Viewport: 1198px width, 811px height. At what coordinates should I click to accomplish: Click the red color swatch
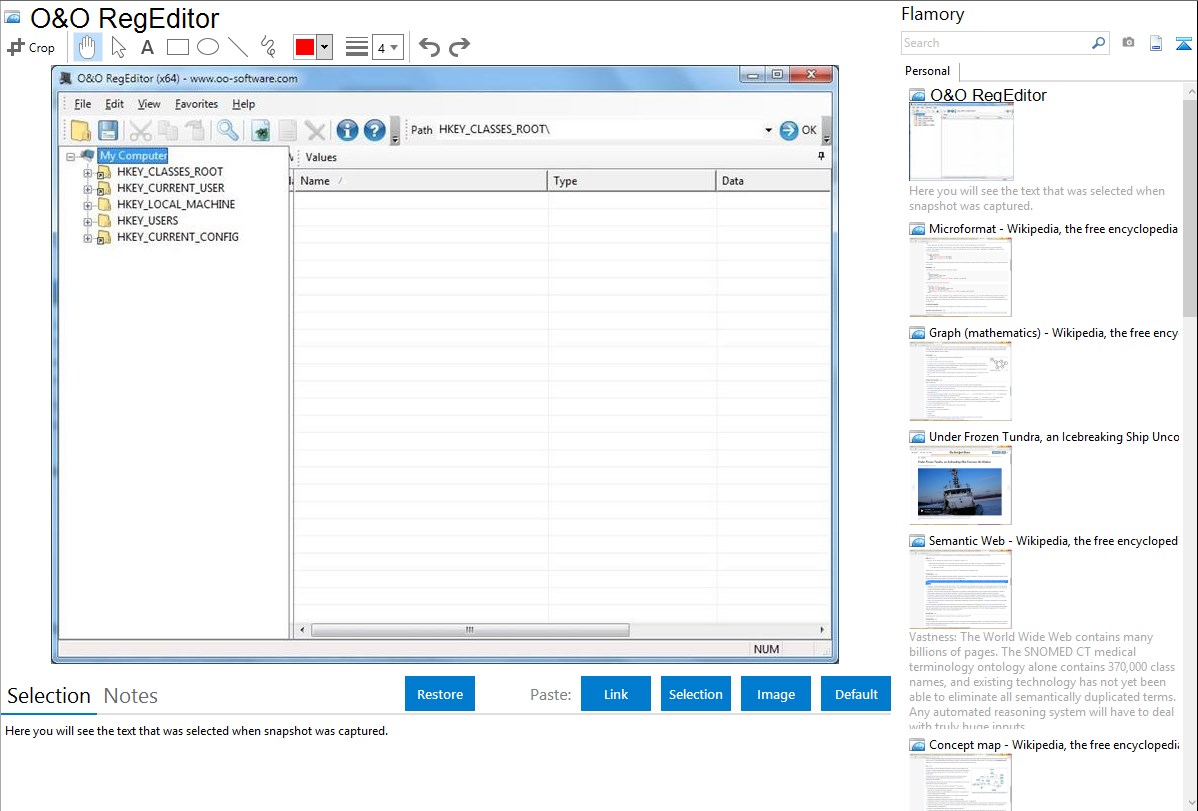[305, 47]
